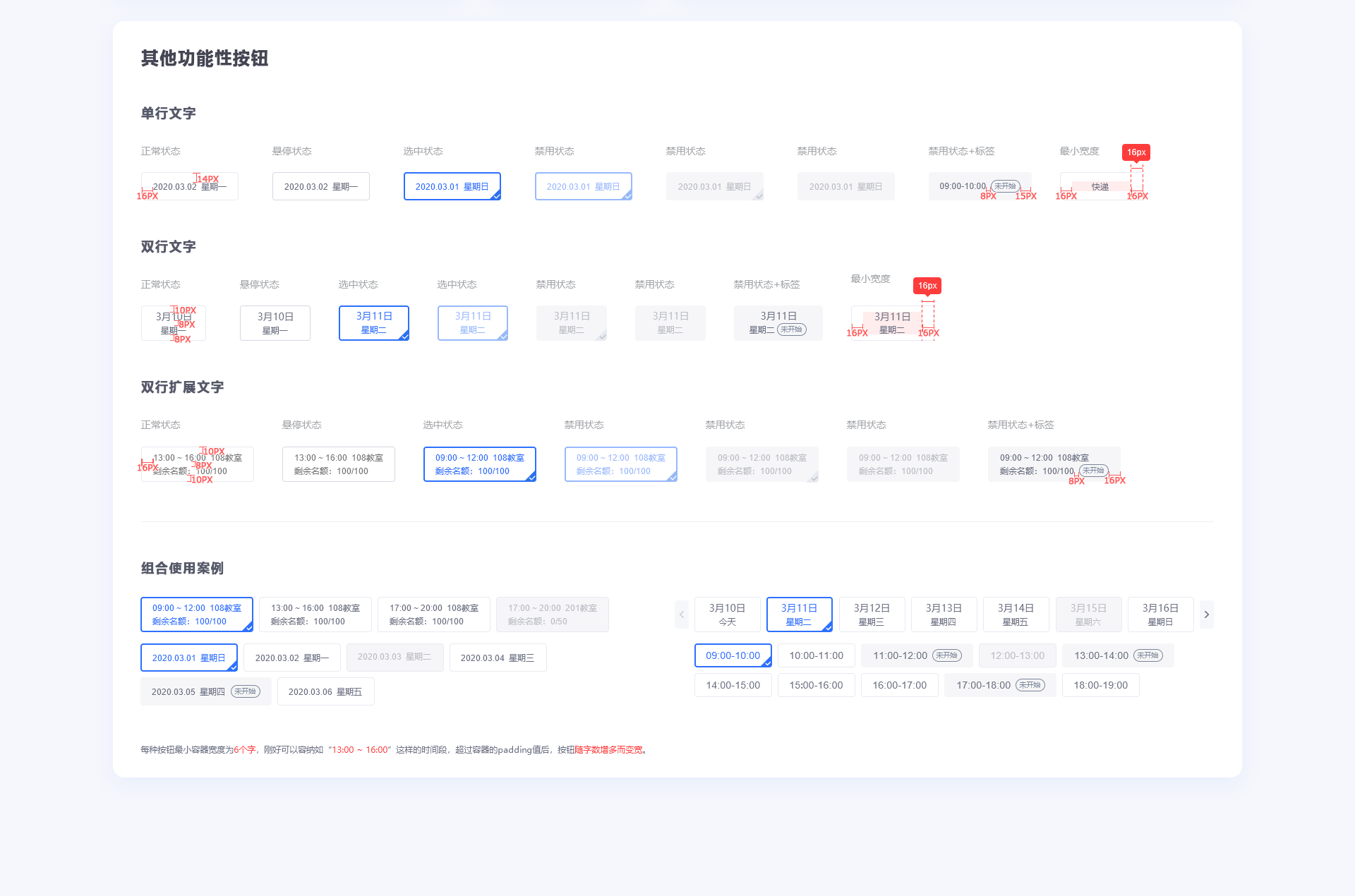Image resolution: width=1355 pixels, height=896 pixels.
Task: Click the disabled 2020.03.03 星期二 button
Action: tap(395, 658)
